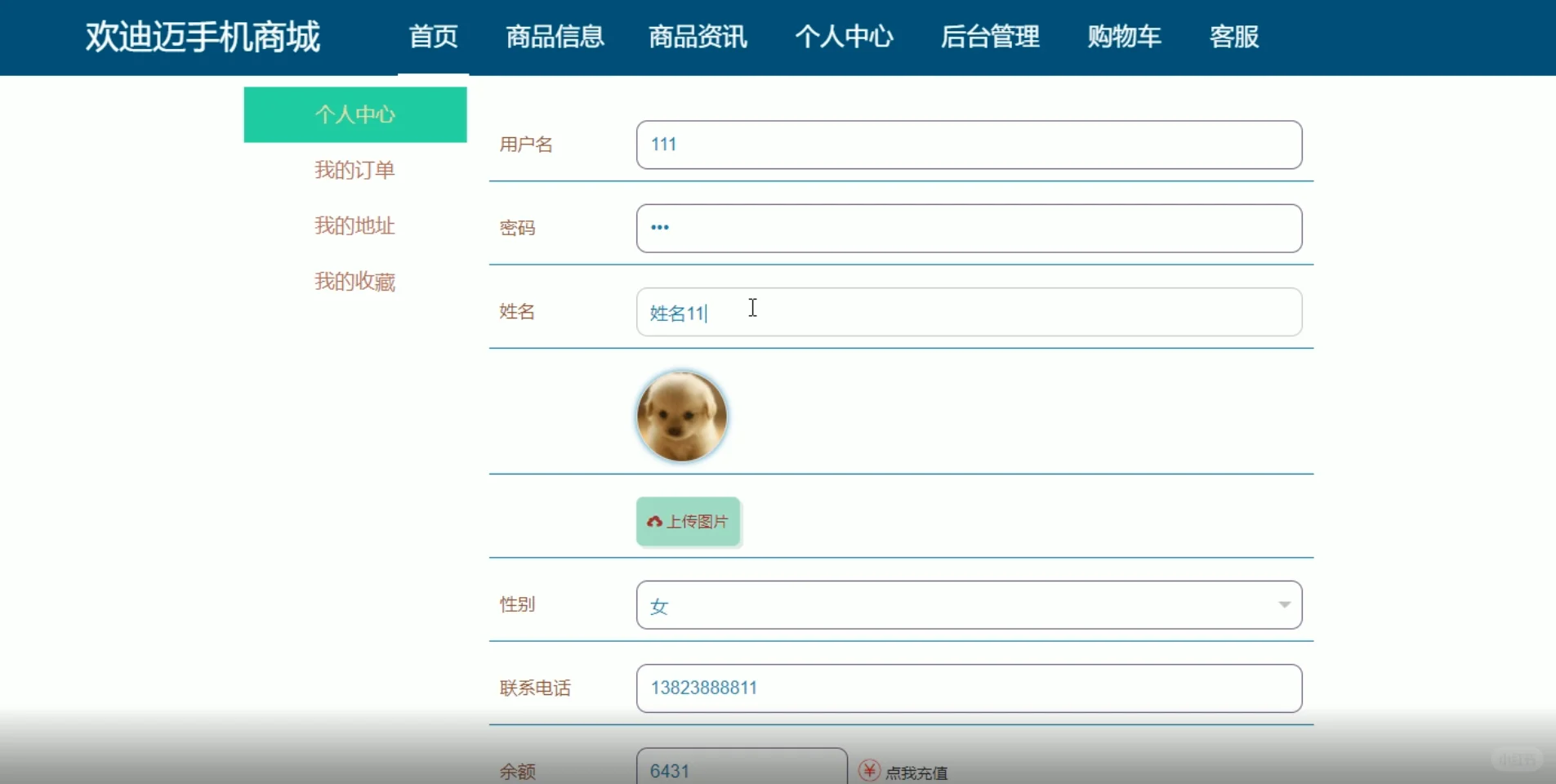Click the 欢迪迈手机商城 site logo
1556x784 pixels.
tap(201, 37)
